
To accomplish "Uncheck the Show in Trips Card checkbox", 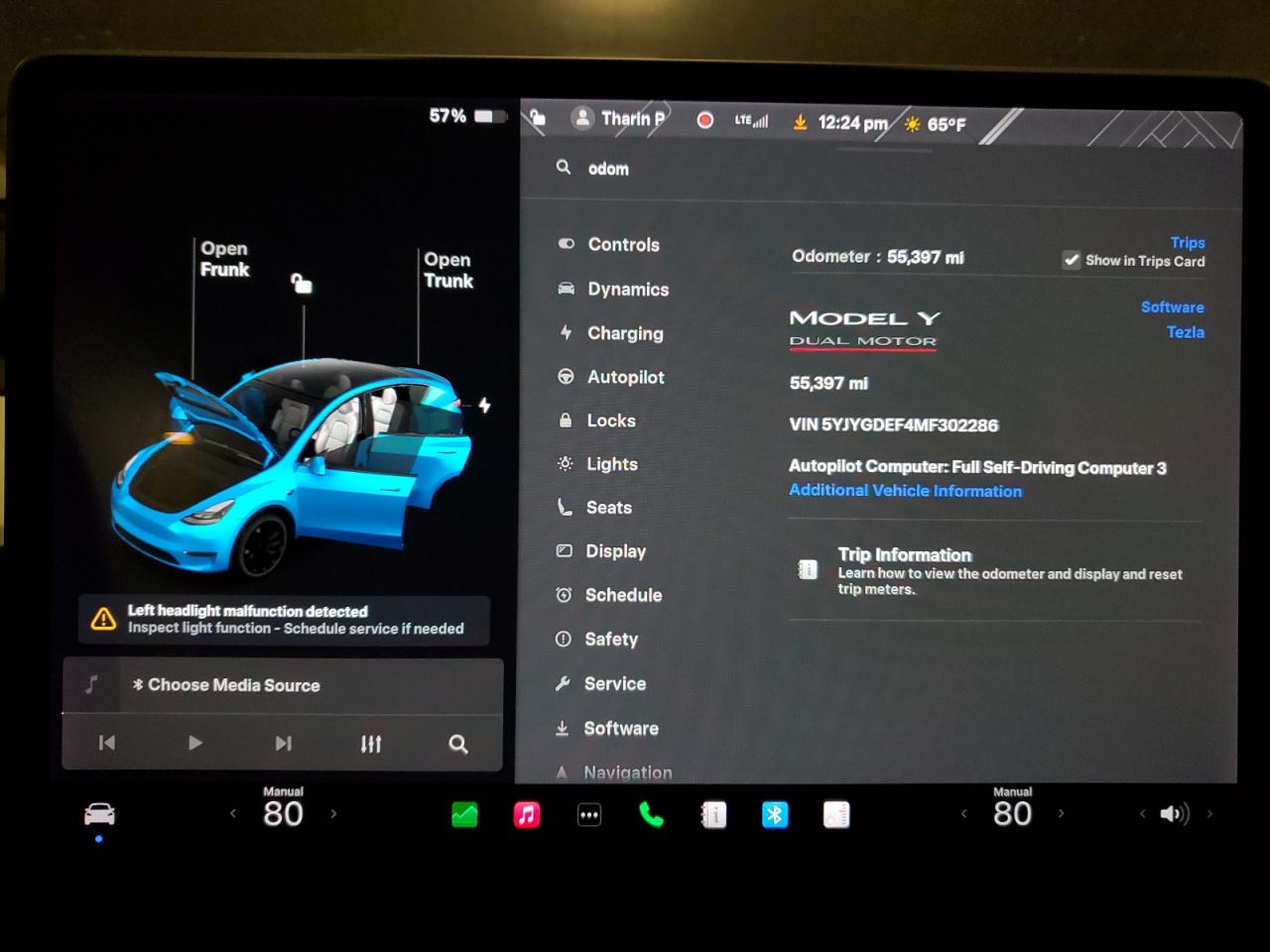I will [1072, 260].
